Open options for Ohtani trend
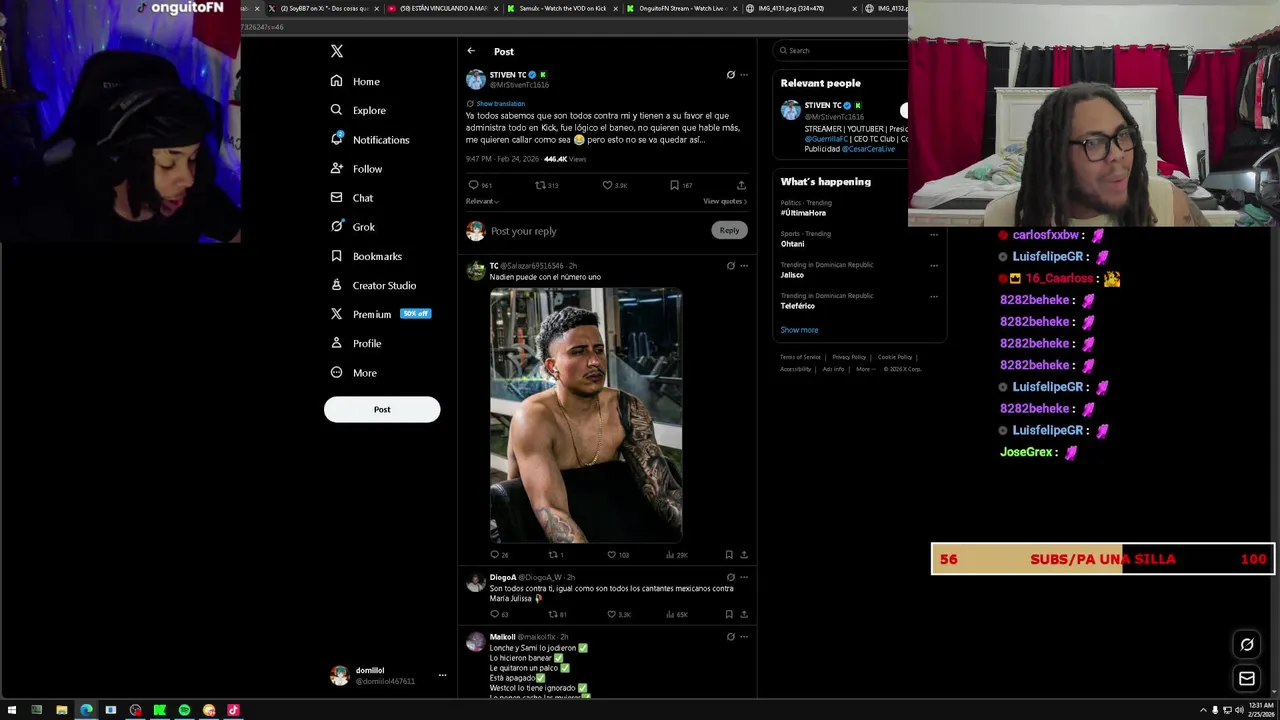 click(x=934, y=234)
